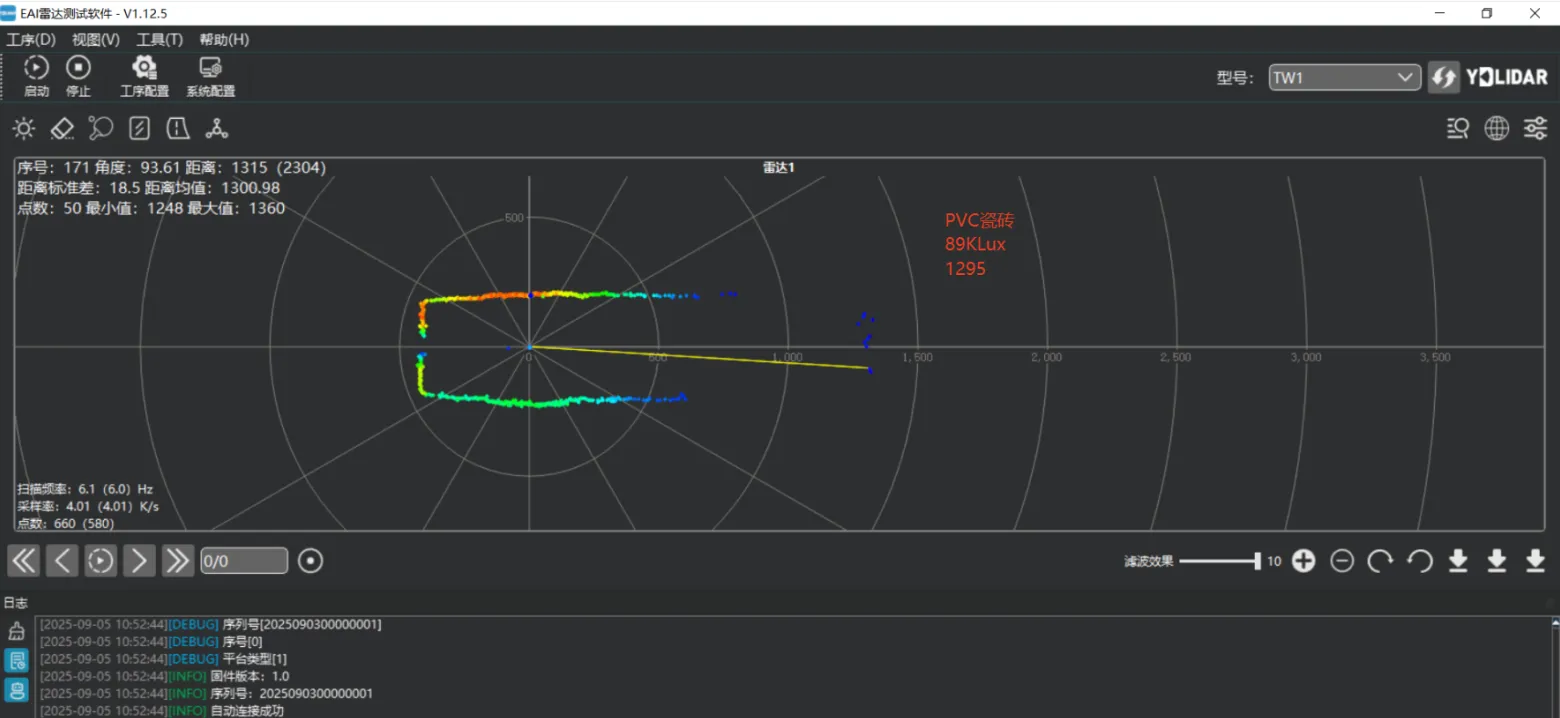The width and height of the screenshot is (1560, 718).
Task: Toggle the highlighted log document filter icon
Action: 16,660
